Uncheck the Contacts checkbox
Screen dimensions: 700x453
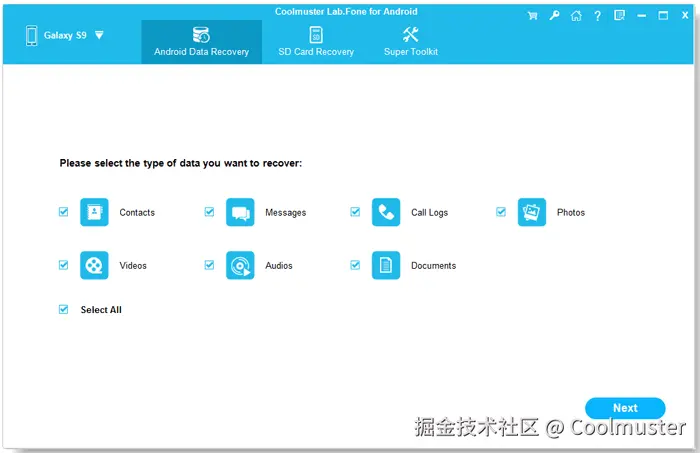[63, 212]
